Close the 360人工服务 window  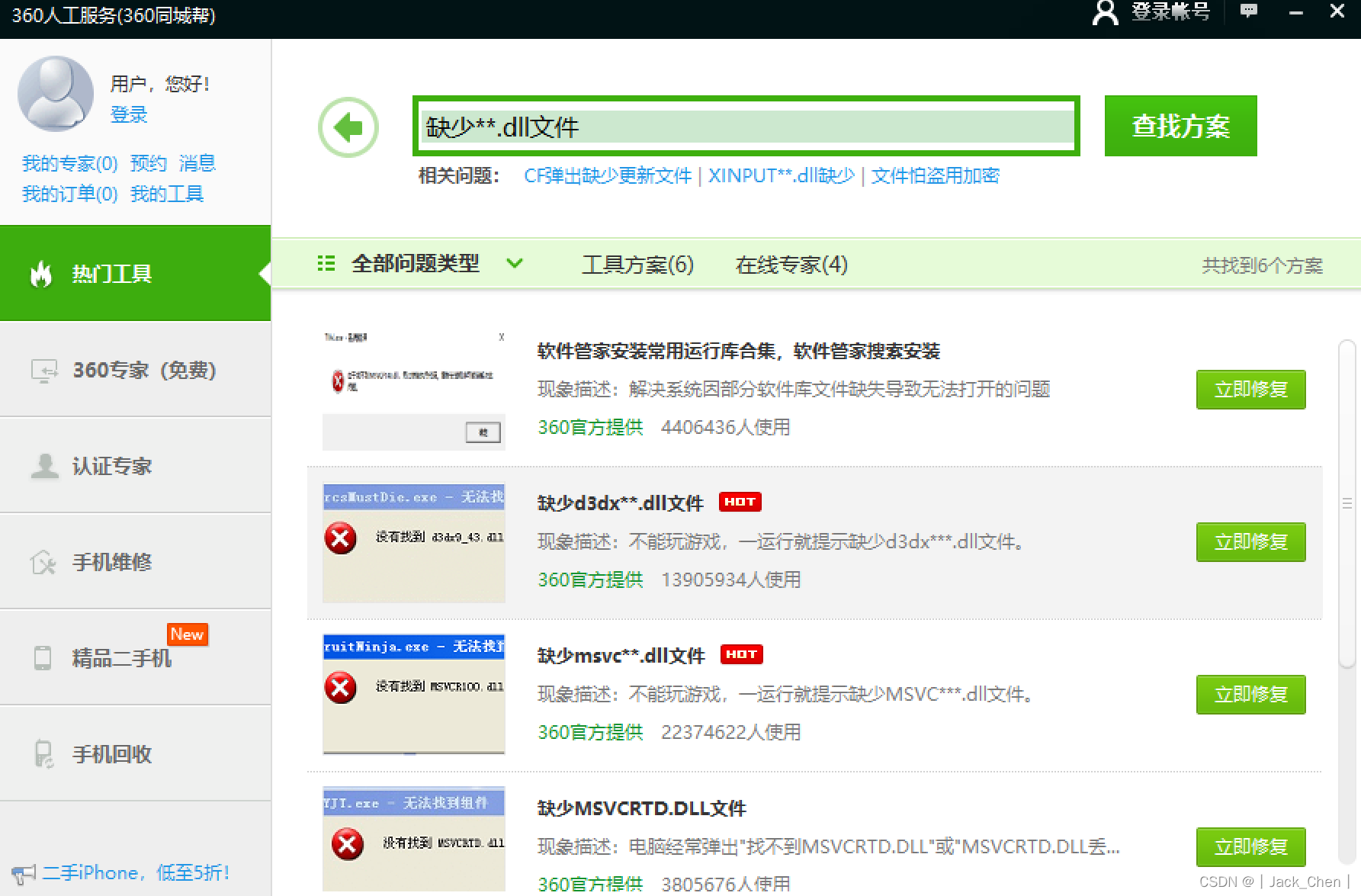pos(1337,11)
